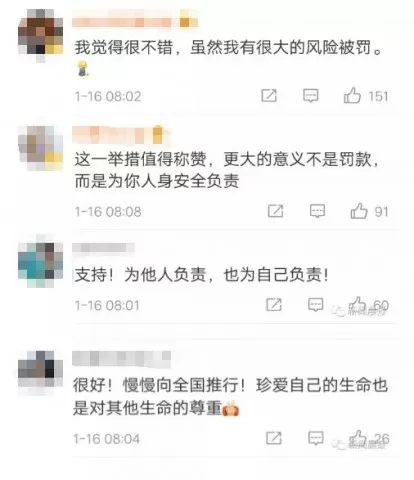Open the comment 很好！慢慢向全国推行
This screenshot has width=414, height=480.
(x=230, y=396)
